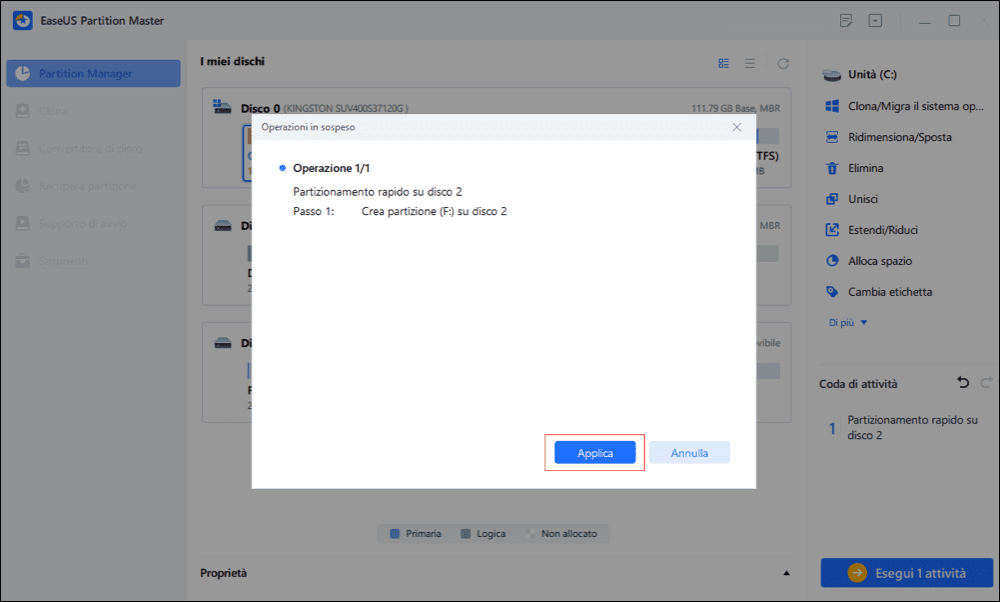
Task: Click the notes icon in title bar
Action: pos(846,21)
